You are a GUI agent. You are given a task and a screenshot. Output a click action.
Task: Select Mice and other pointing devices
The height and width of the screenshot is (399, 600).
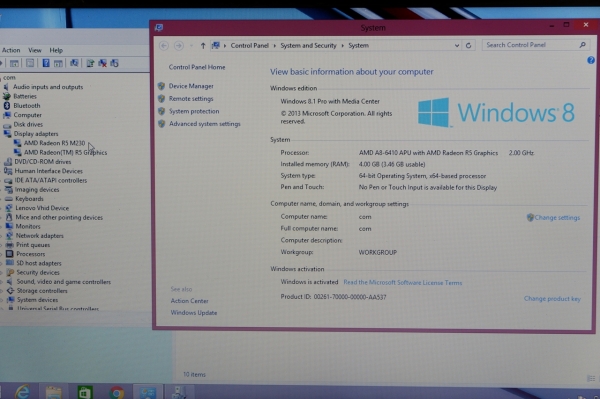coord(59,217)
